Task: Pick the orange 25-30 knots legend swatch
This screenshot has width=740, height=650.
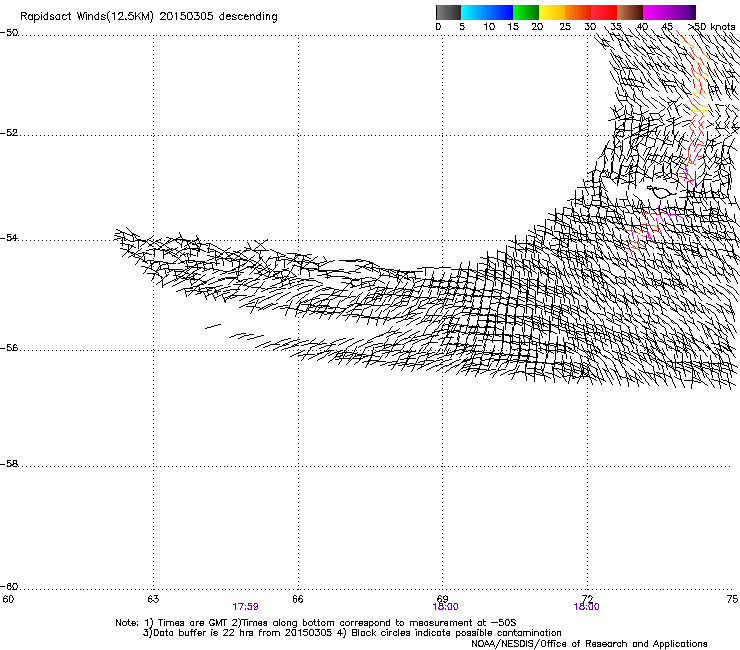Action: tap(578, 12)
